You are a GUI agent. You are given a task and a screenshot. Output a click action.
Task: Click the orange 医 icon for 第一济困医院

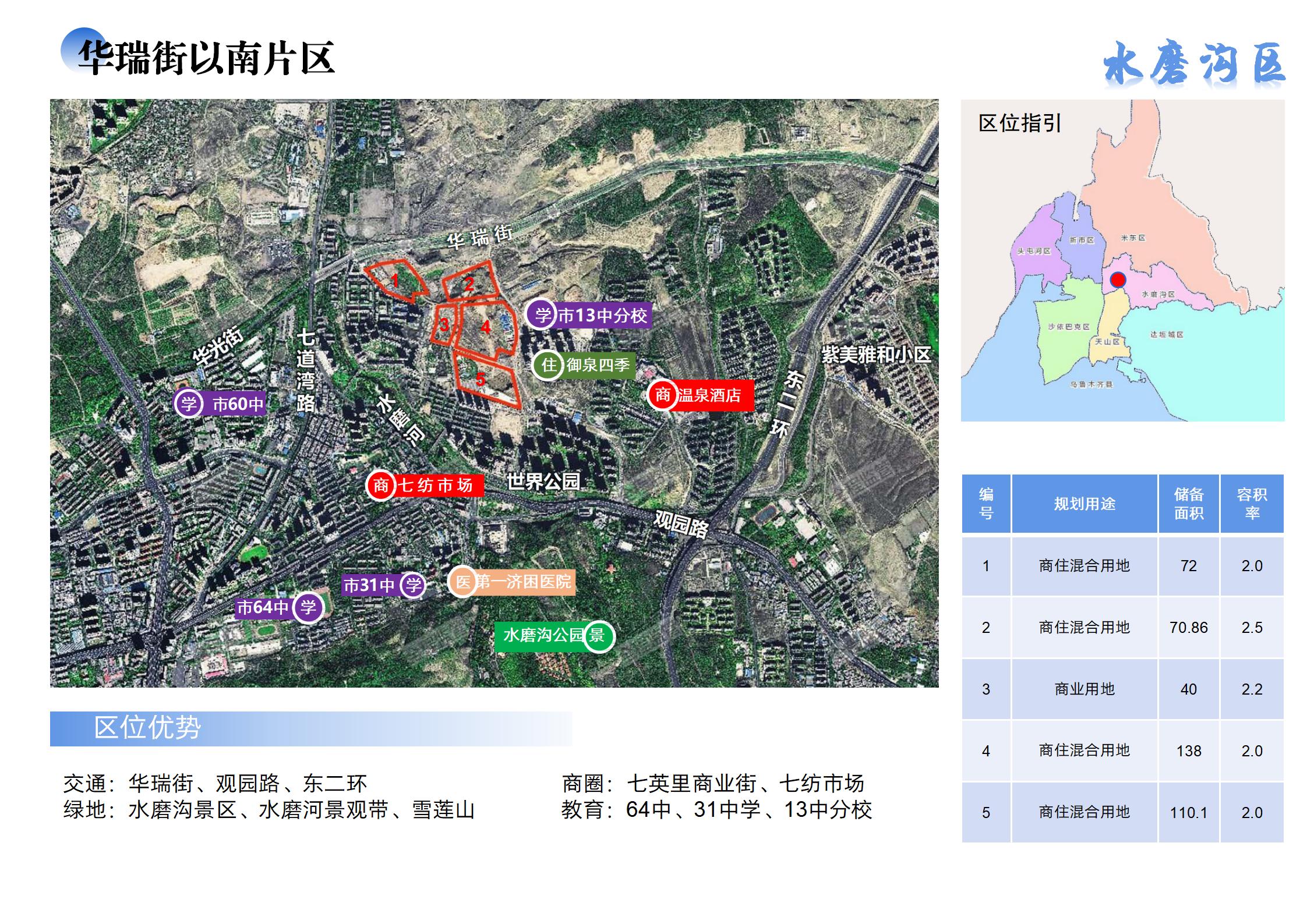462,582
